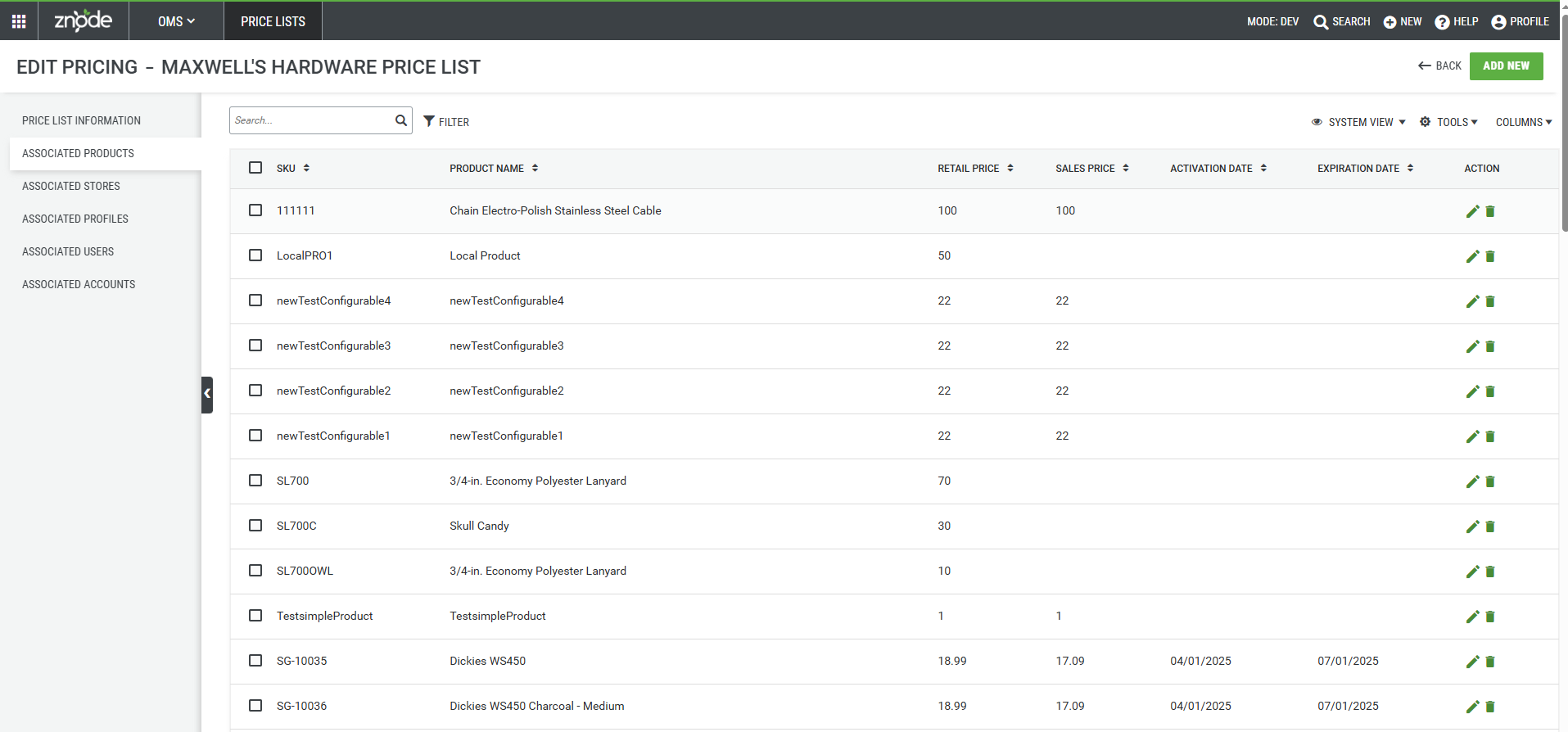
Task: Click the Add New button
Action: pyautogui.click(x=1506, y=66)
